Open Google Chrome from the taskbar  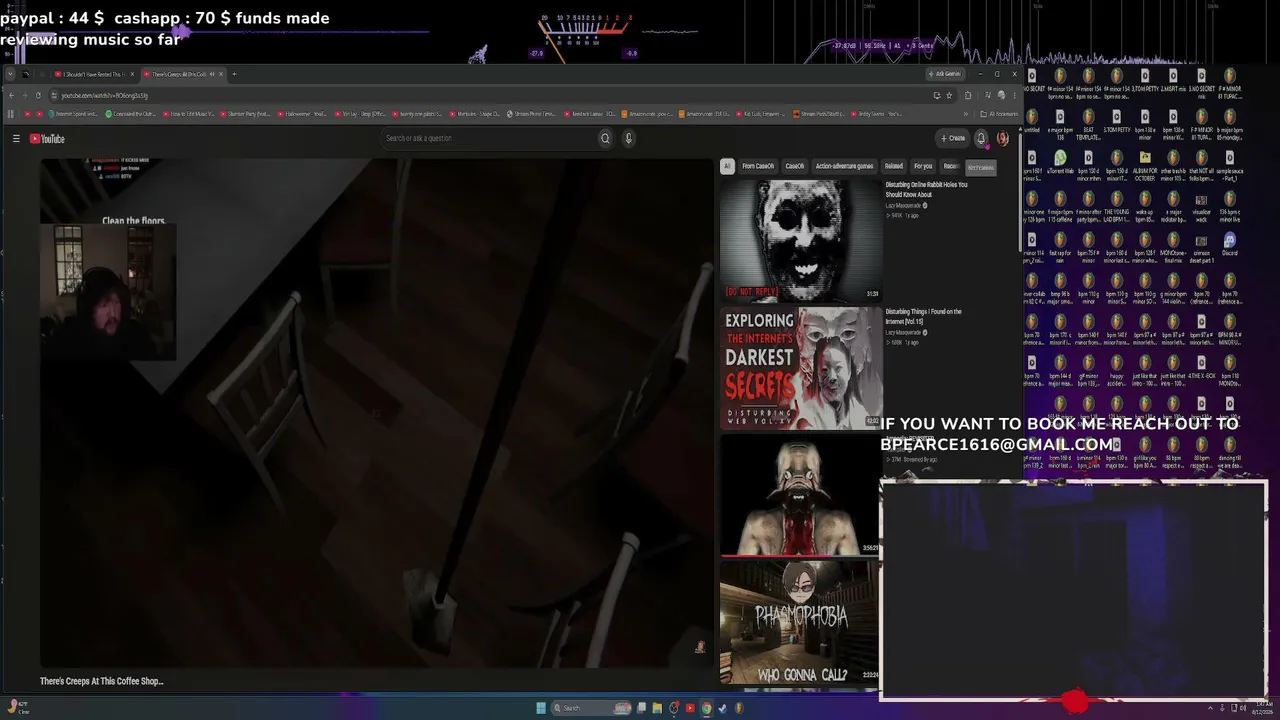[x=706, y=708]
